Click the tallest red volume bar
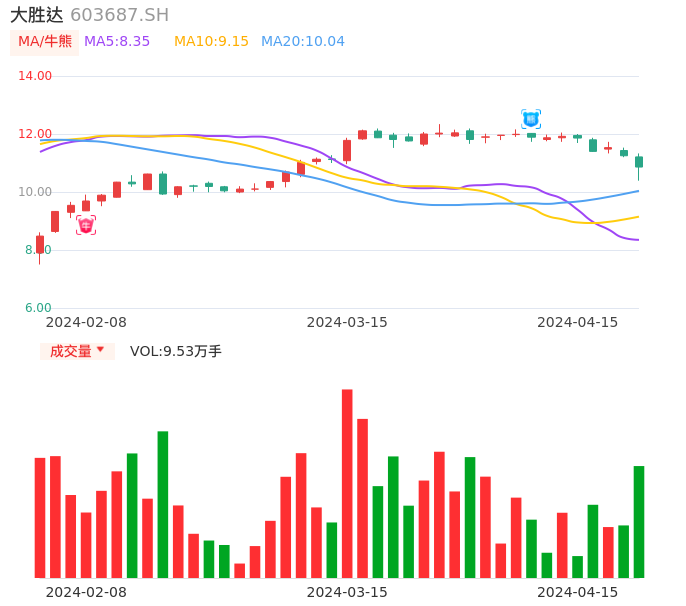This screenshot has width=686, height=606. pyautogui.click(x=347, y=483)
